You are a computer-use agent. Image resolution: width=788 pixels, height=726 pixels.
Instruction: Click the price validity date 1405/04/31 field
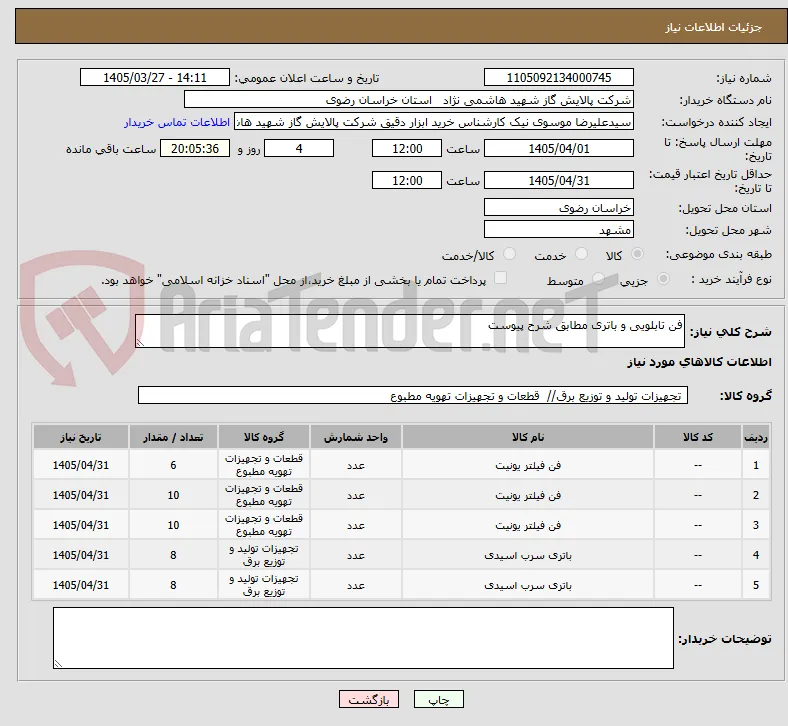pyautogui.click(x=558, y=180)
